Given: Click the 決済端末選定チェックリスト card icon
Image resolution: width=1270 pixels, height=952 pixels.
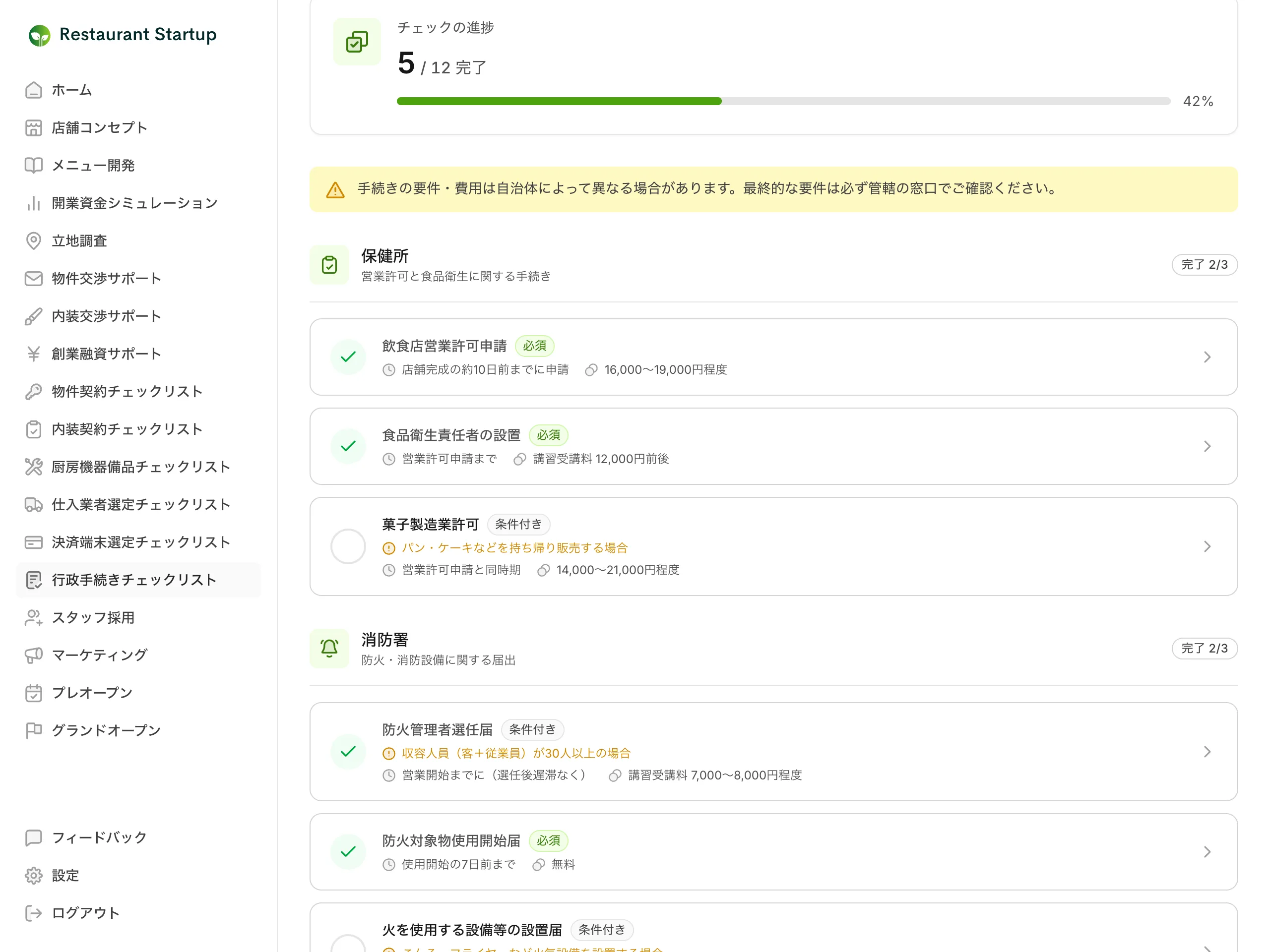Looking at the screenshot, I should point(34,542).
